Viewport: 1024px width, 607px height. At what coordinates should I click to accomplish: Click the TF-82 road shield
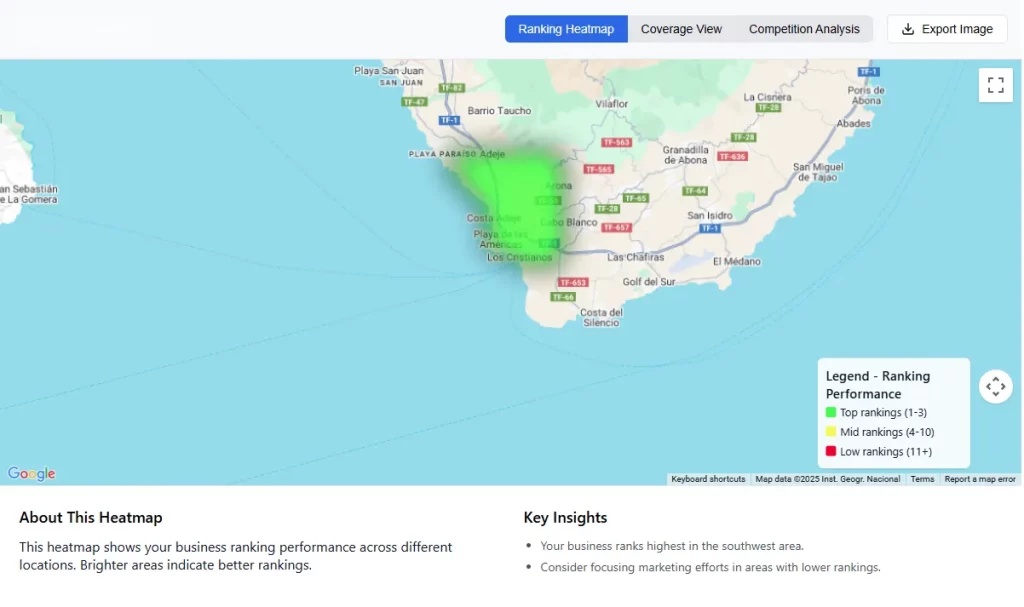coord(451,88)
